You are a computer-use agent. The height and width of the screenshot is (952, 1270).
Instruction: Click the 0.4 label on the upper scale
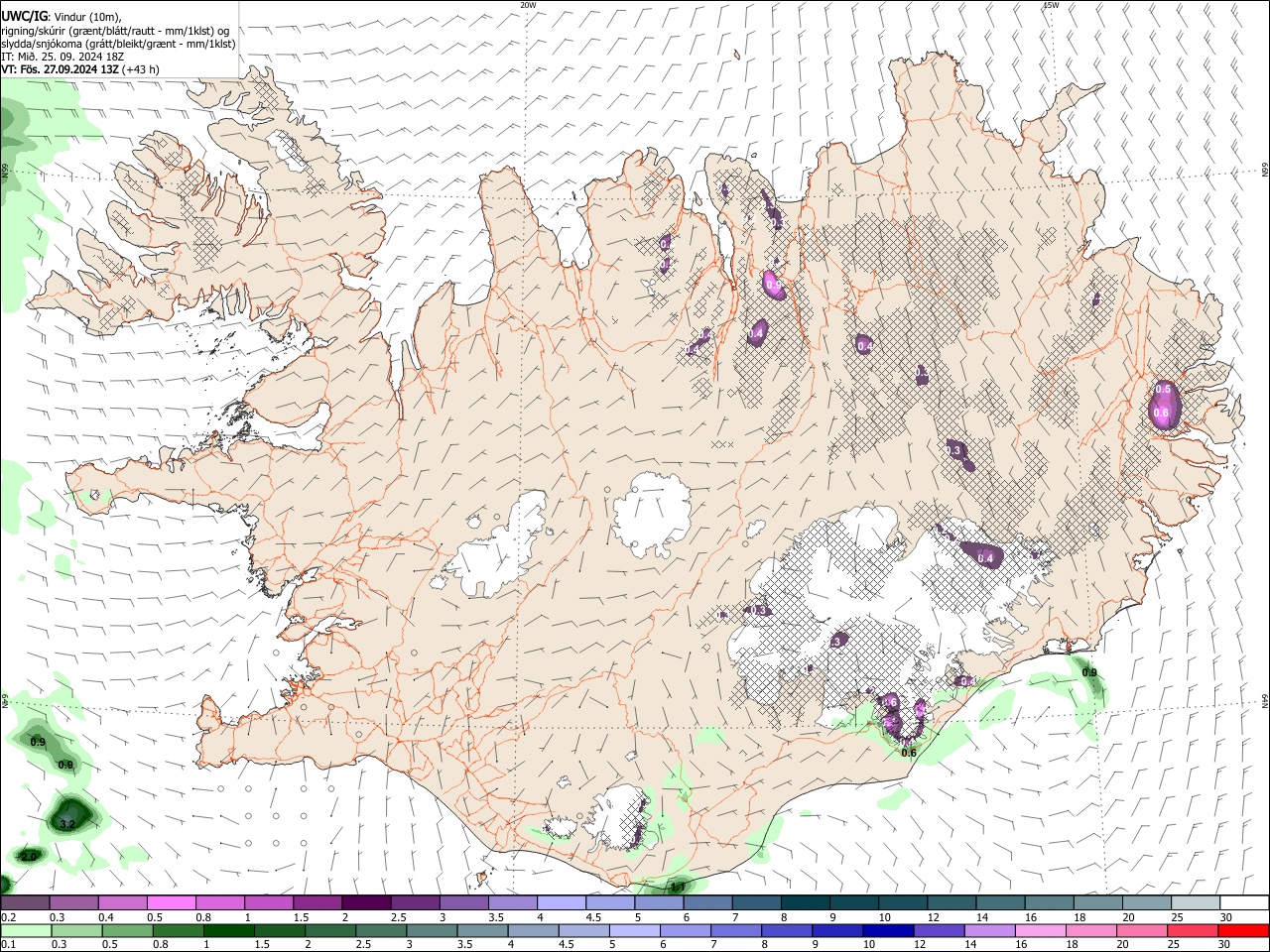(x=106, y=917)
